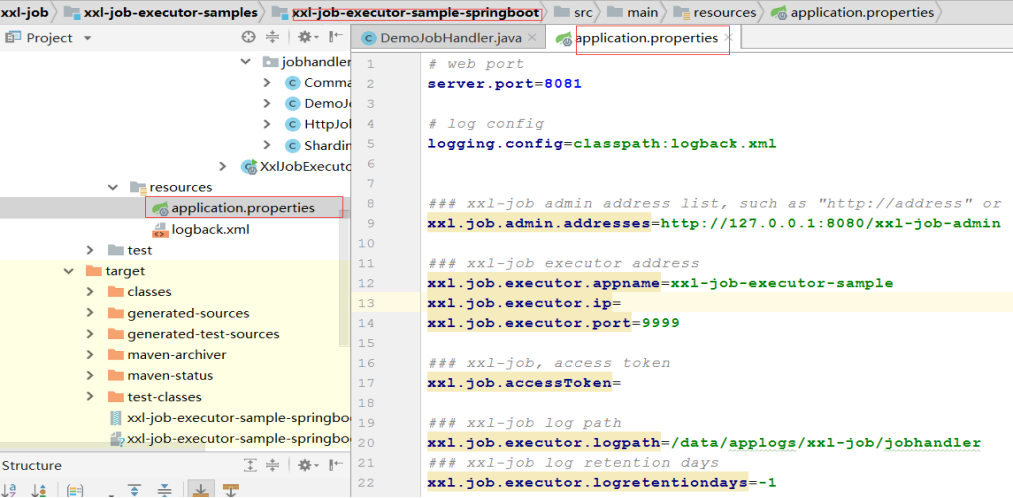Click Structure toolbar collapse-all arrows icon
The width and height of the screenshot is (1013, 498).
[x=165, y=490]
